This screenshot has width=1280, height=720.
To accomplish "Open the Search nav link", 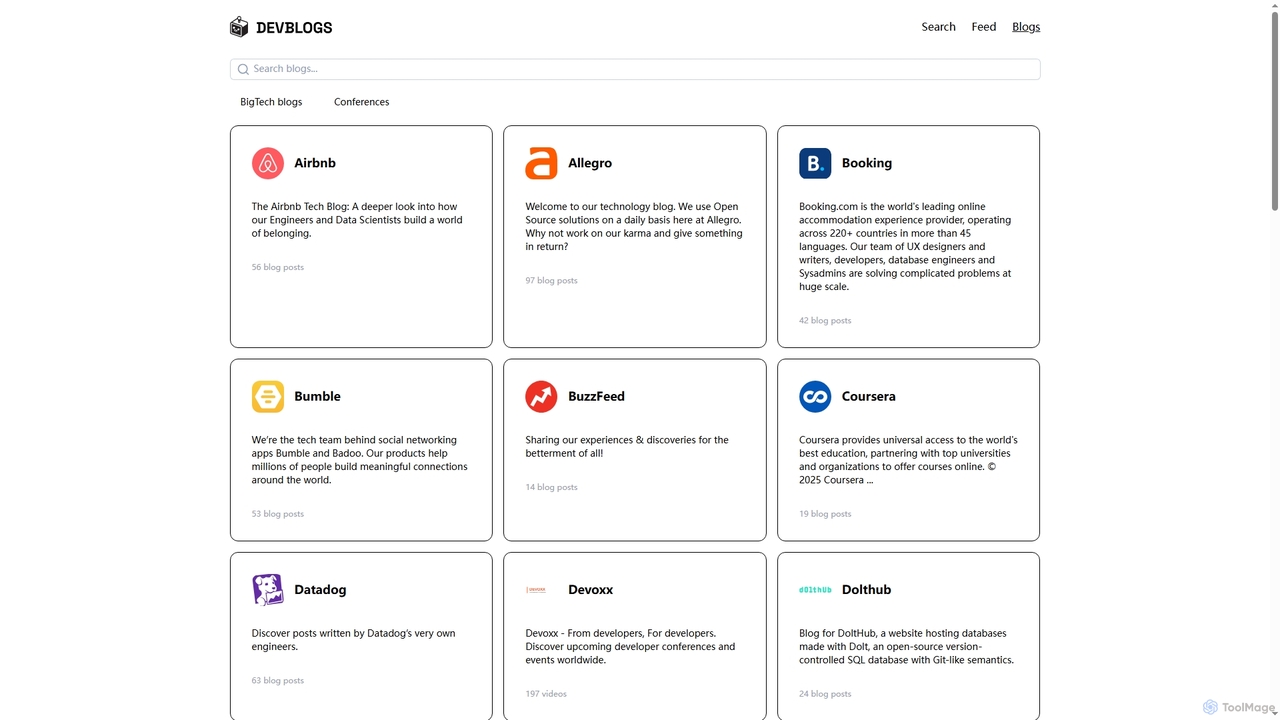I will (x=939, y=27).
